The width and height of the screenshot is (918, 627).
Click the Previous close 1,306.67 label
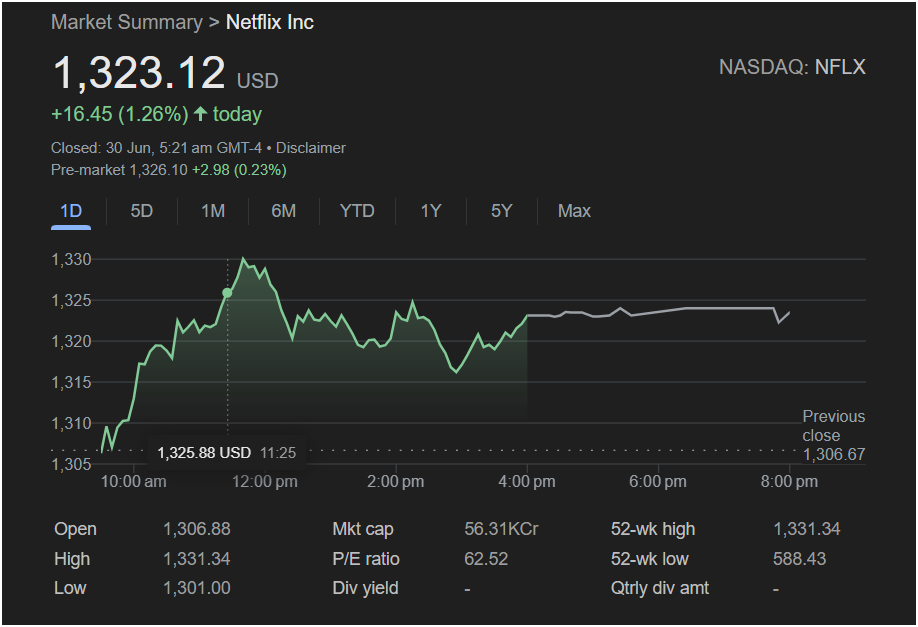834,436
